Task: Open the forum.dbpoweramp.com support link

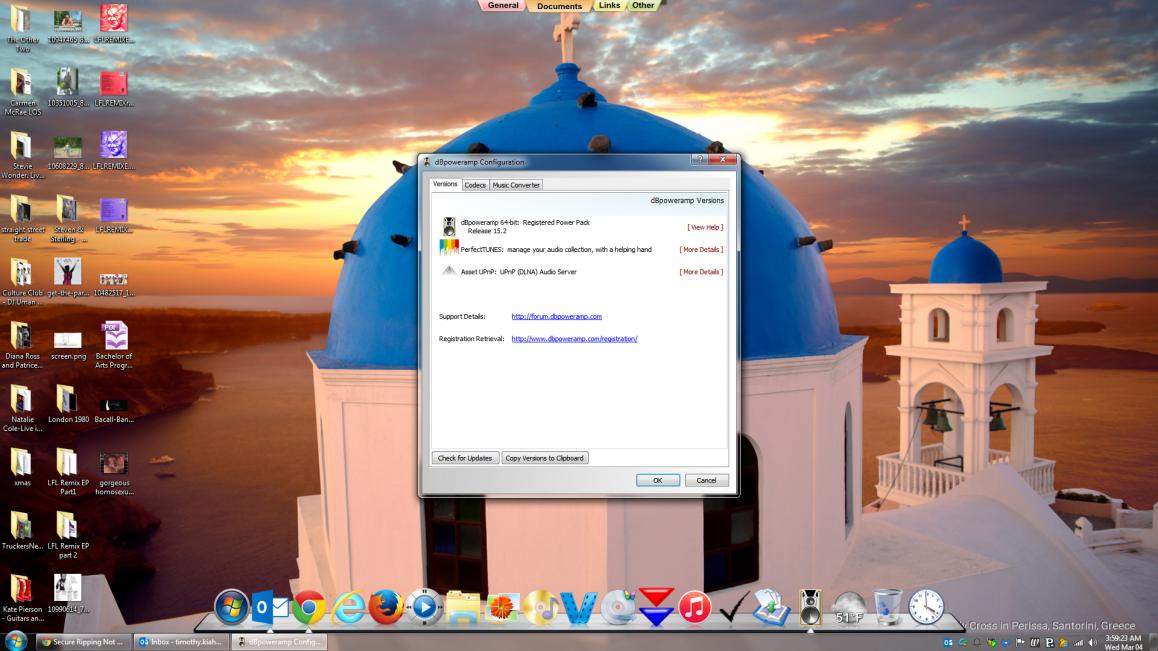Action: (x=556, y=316)
